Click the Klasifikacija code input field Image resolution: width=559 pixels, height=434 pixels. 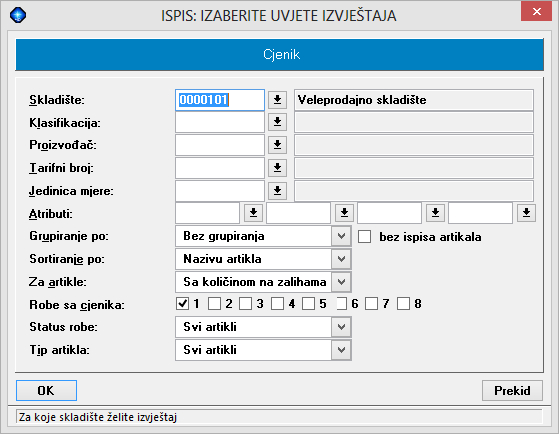[x=220, y=122]
